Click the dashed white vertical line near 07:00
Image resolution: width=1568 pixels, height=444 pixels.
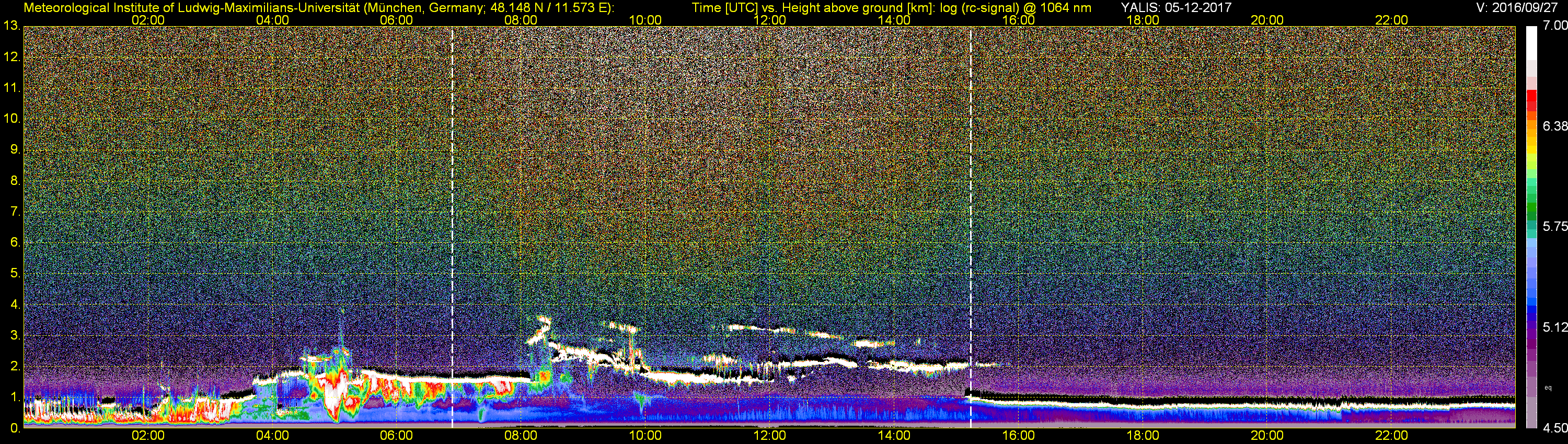[x=452, y=227]
